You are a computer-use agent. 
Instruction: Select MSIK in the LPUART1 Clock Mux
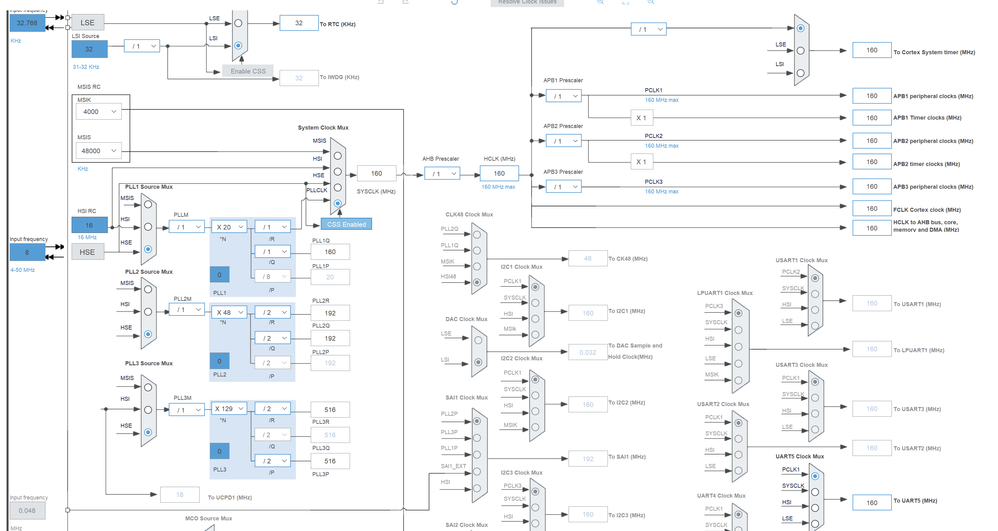(x=738, y=380)
